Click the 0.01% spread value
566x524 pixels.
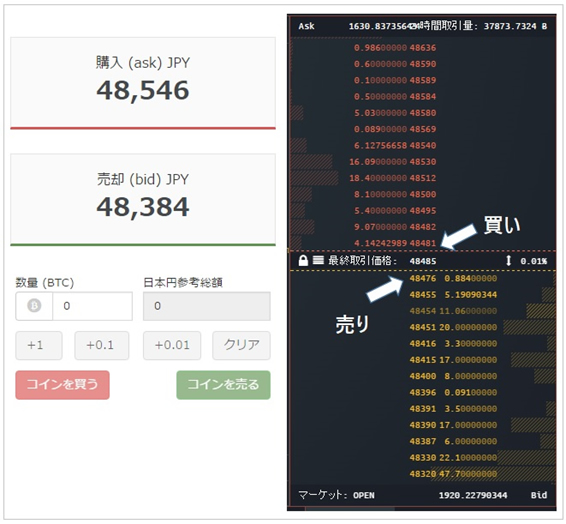(534, 261)
